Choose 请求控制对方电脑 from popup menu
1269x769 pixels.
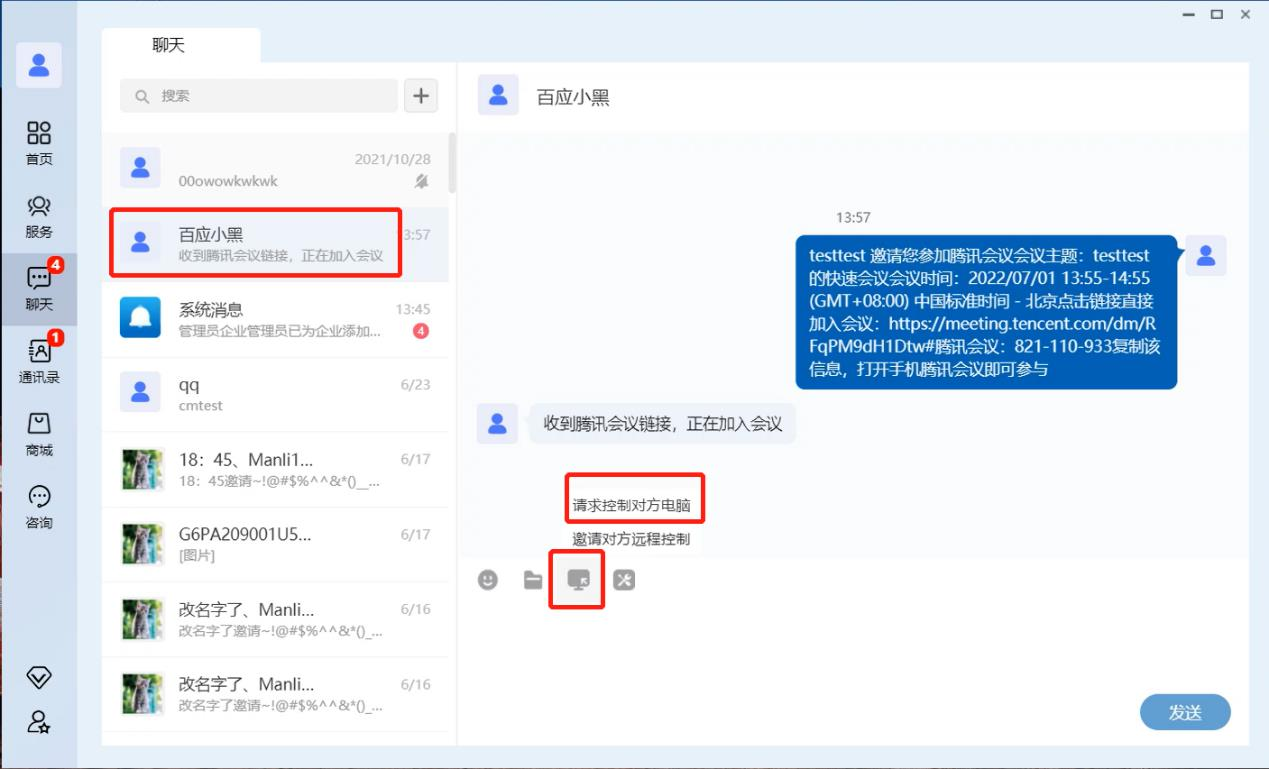tap(632, 506)
